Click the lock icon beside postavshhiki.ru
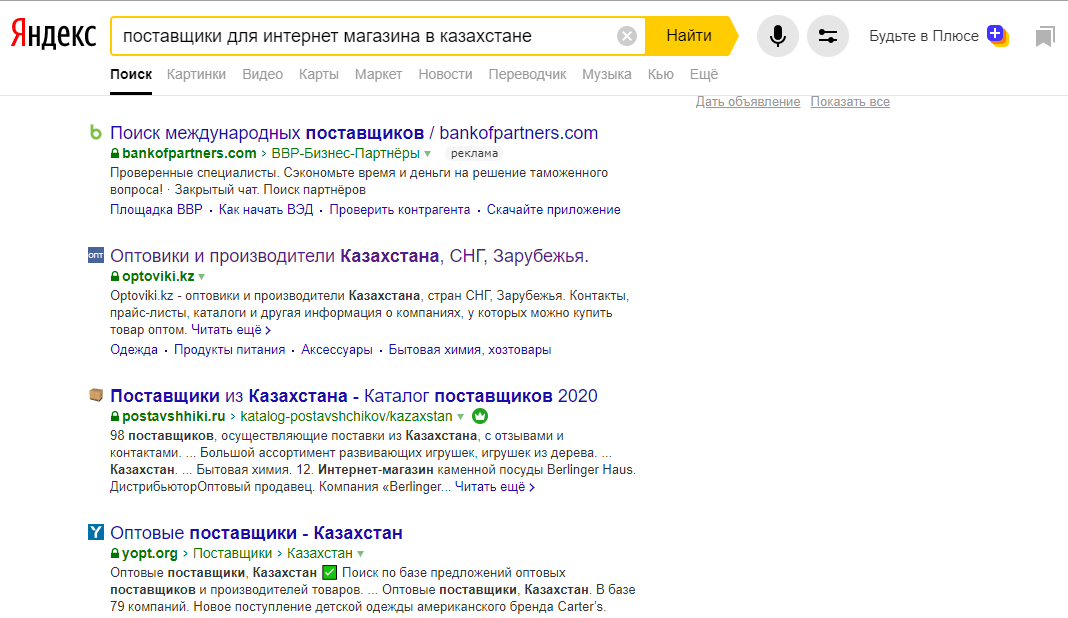1068x618 pixels. pos(114,416)
